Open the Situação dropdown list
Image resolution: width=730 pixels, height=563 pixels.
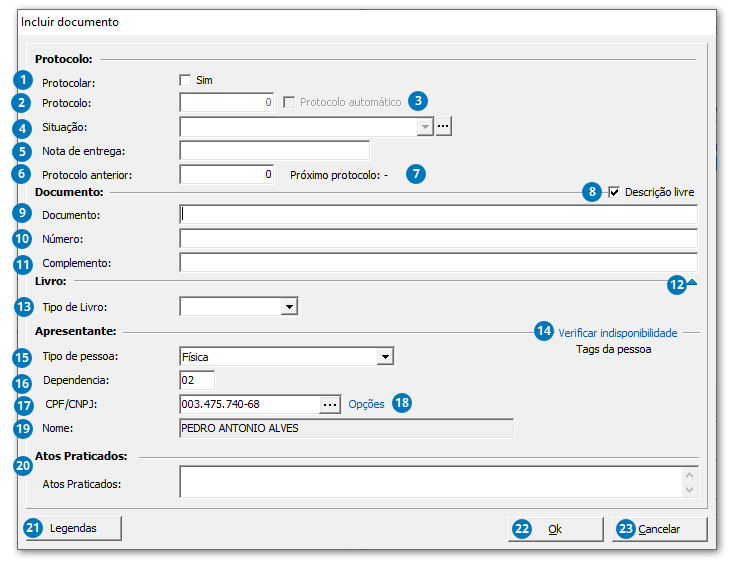425,126
